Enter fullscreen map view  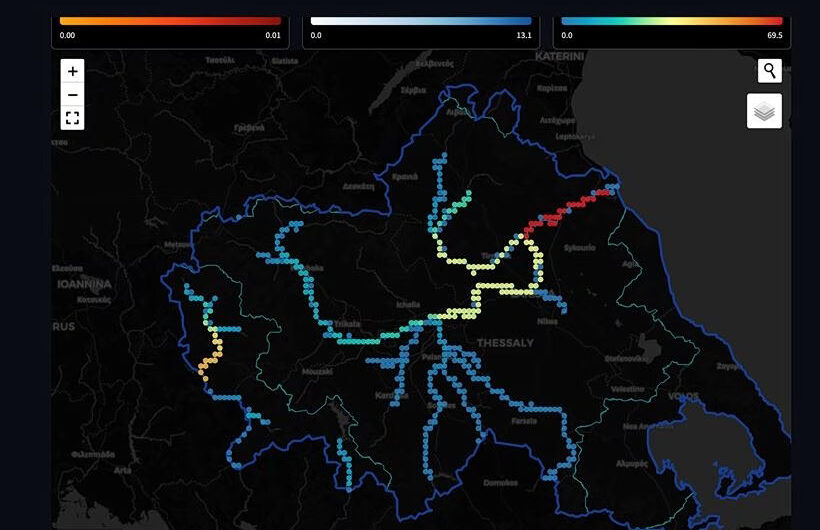click(73, 118)
